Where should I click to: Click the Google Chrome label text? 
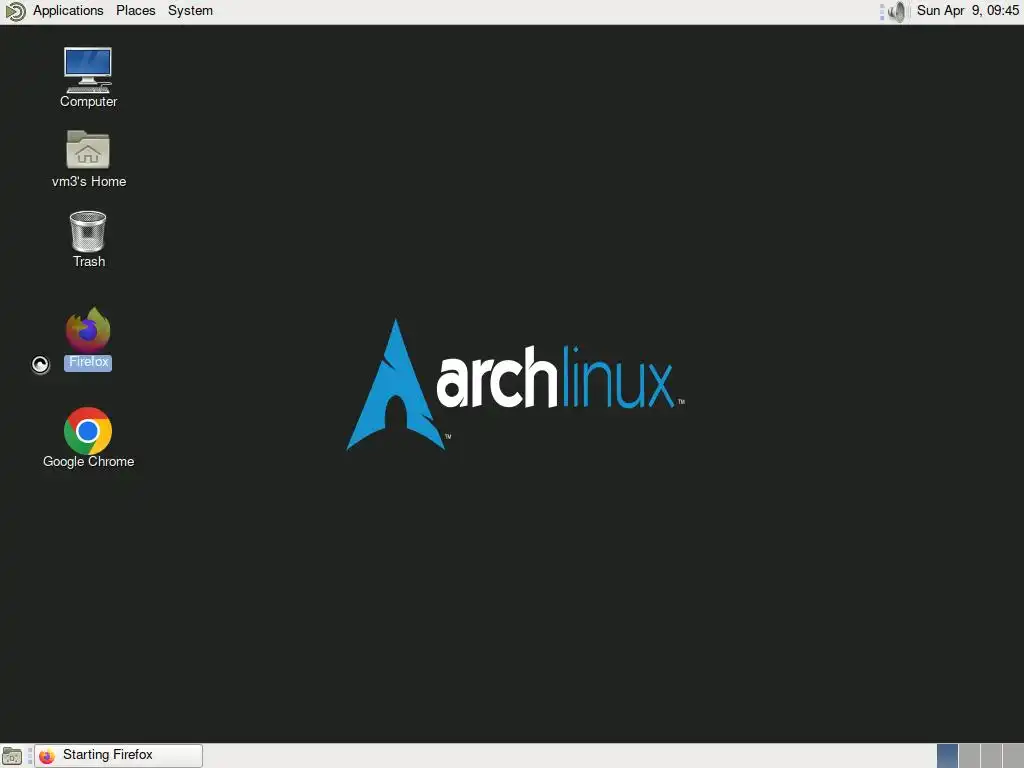[88, 461]
